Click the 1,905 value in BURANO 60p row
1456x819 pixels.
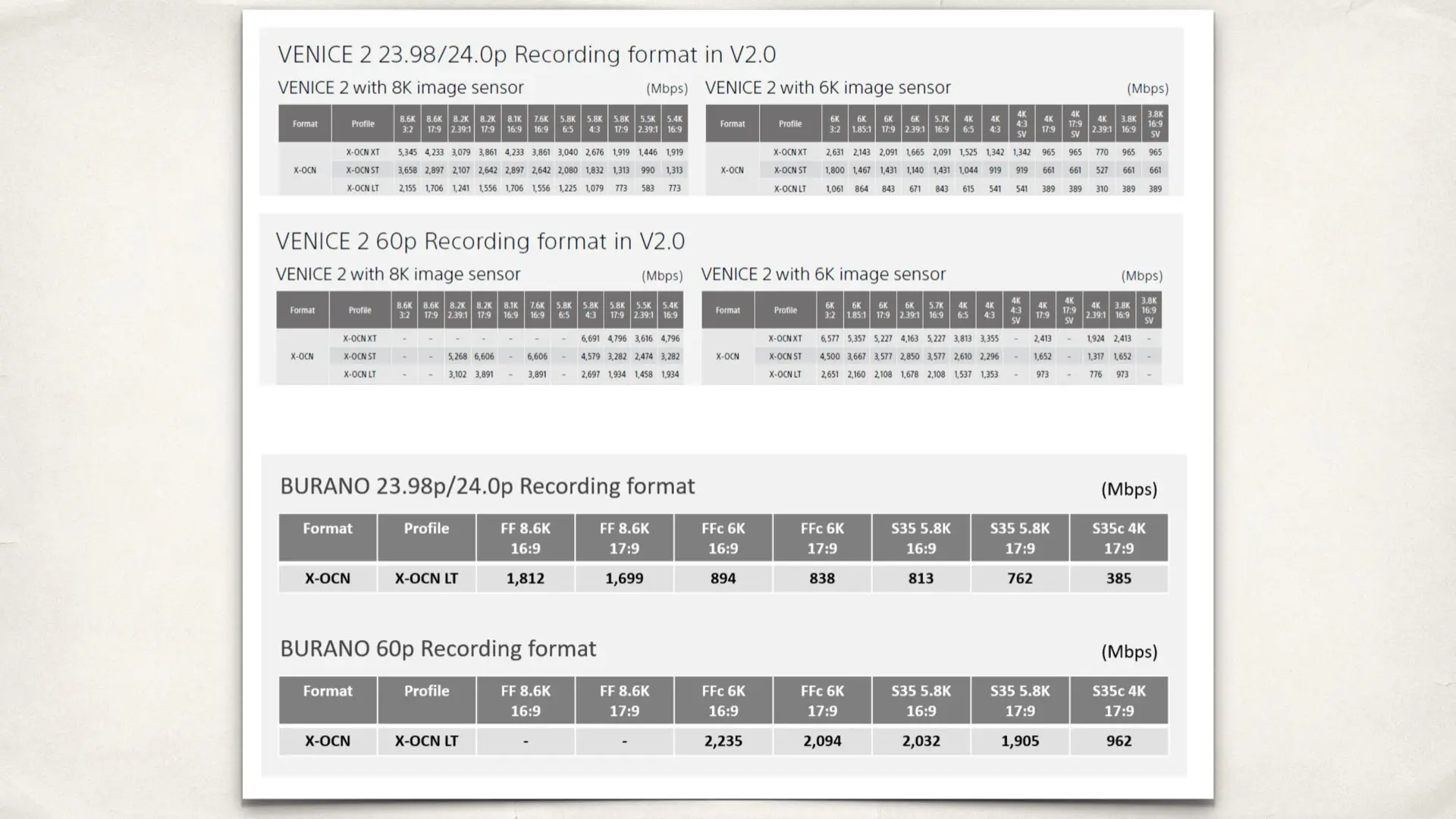point(1020,741)
